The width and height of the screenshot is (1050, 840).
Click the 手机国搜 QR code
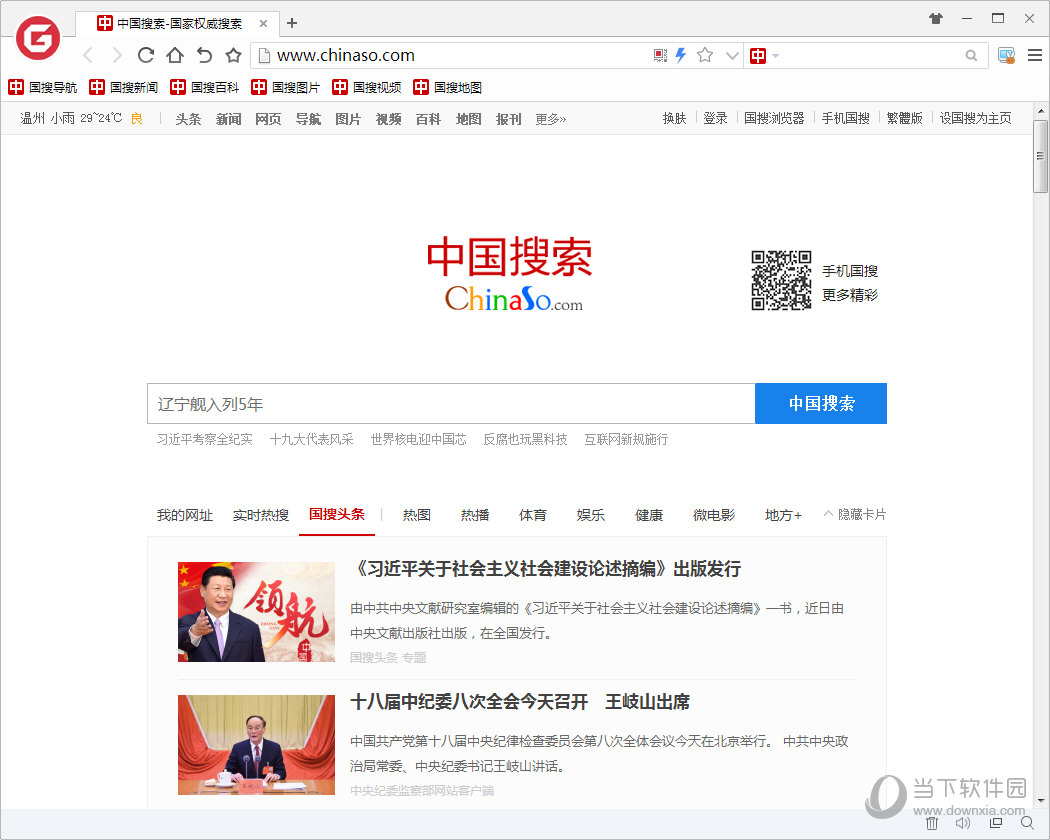tap(781, 280)
